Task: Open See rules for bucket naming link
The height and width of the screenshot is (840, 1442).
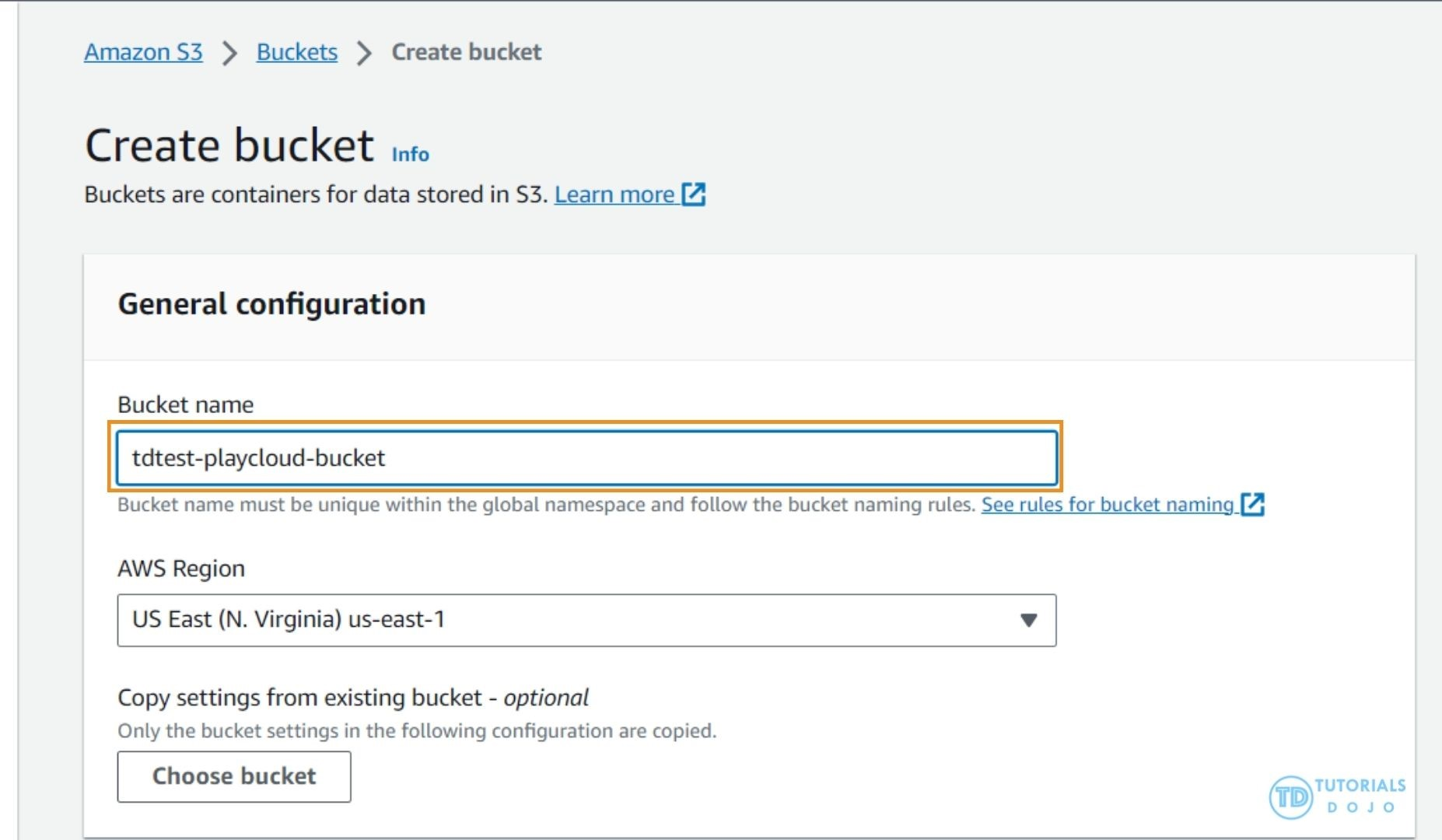Action: click(1107, 505)
